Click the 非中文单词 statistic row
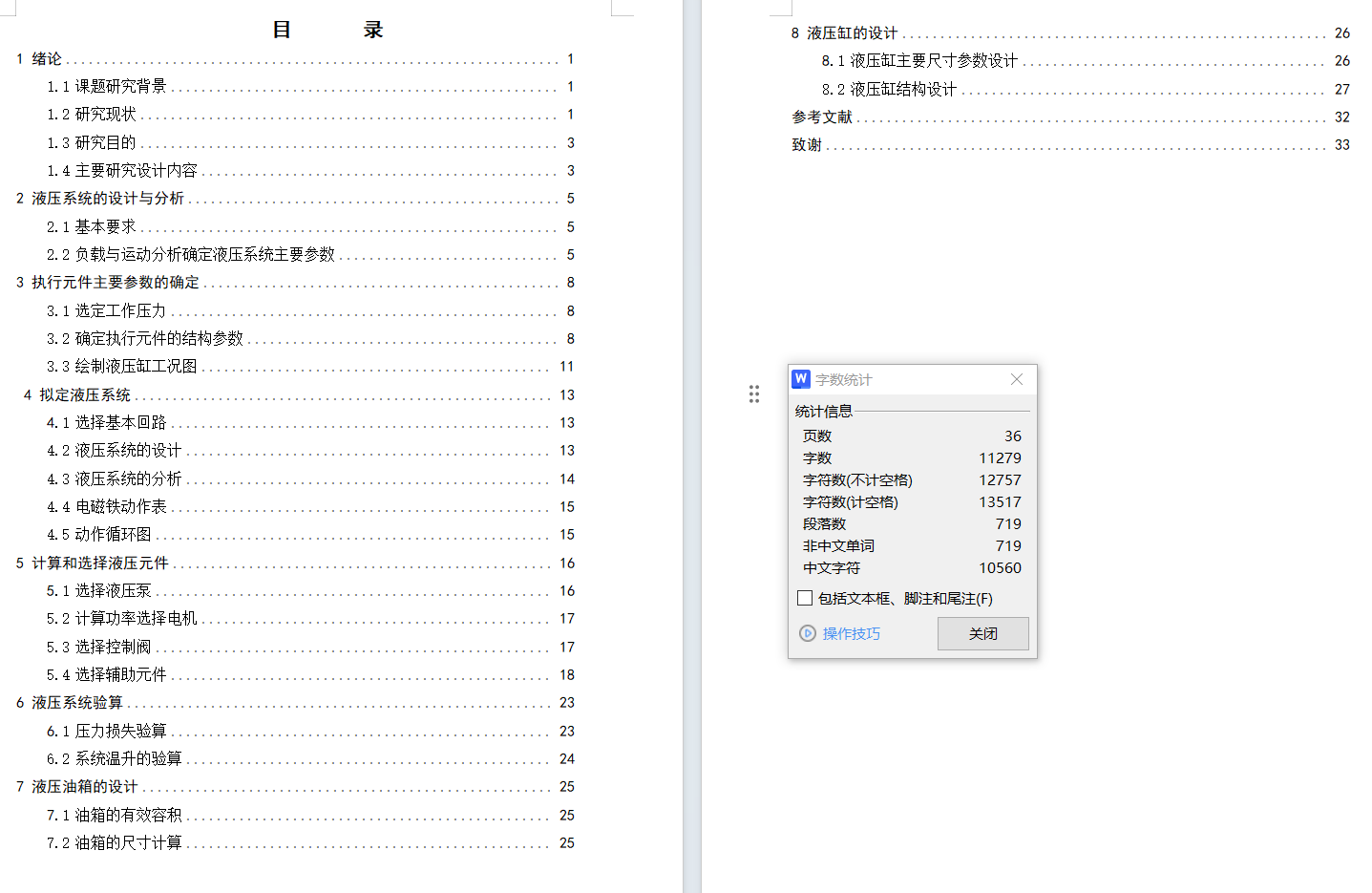The width and height of the screenshot is (1372, 893). coord(912,545)
